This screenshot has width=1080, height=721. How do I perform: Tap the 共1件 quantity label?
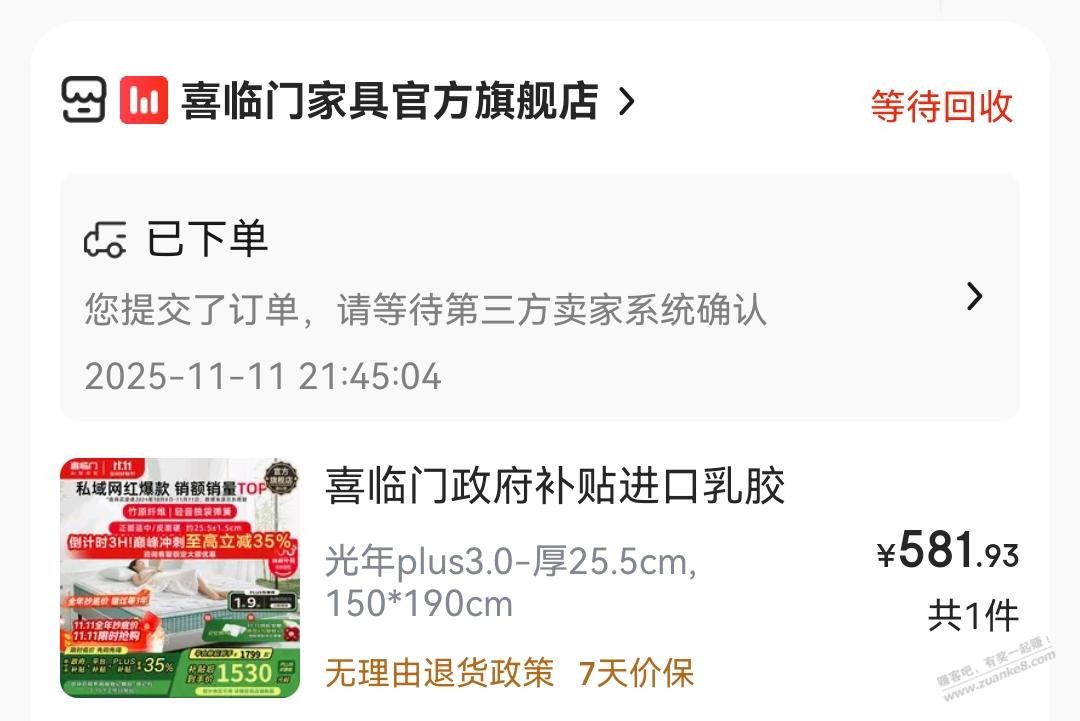(973, 615)
